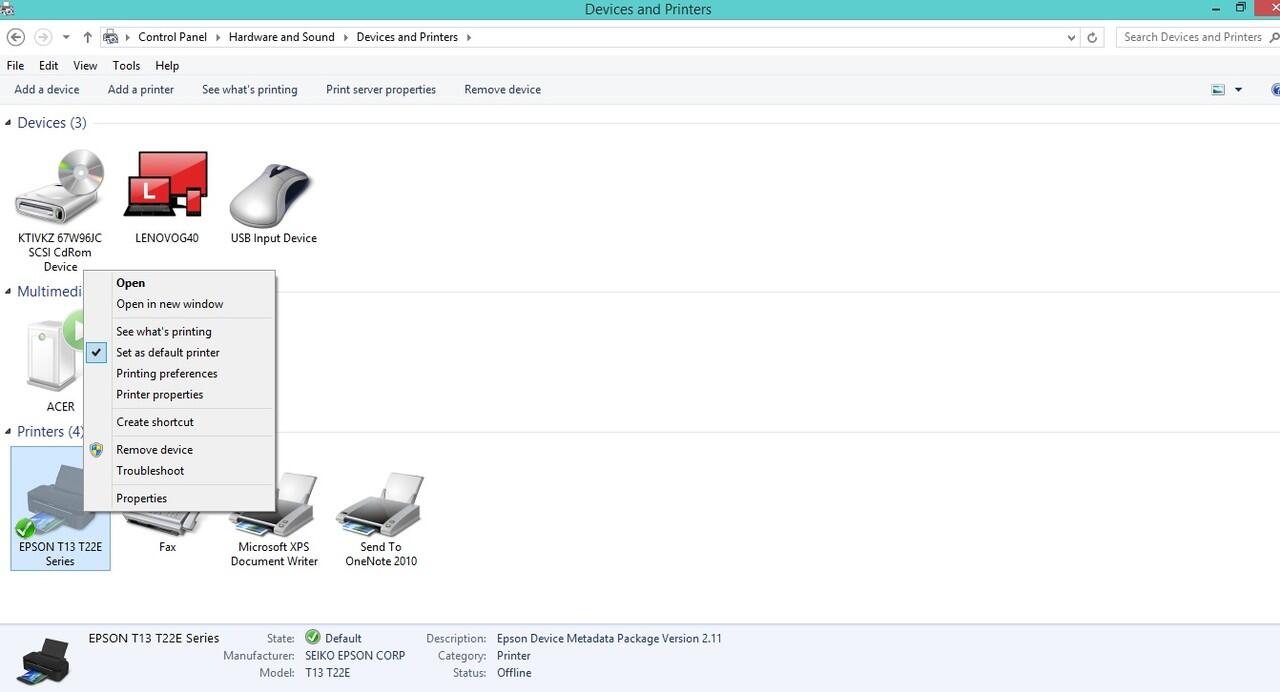The height and width of the screenshot is (692, 1280).
Task: Select the Microsoft XPS Document Writer icon
Action: coord(273,507)
